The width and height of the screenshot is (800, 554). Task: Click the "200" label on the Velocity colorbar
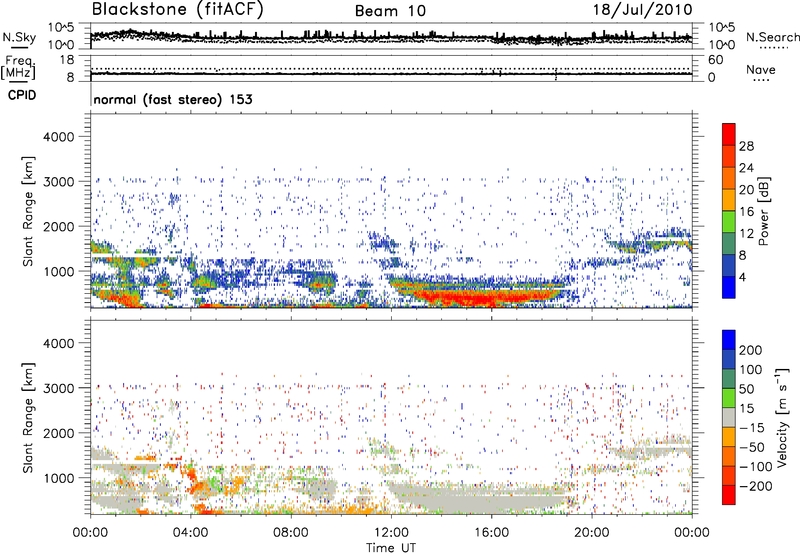click(x=751, y=350)
